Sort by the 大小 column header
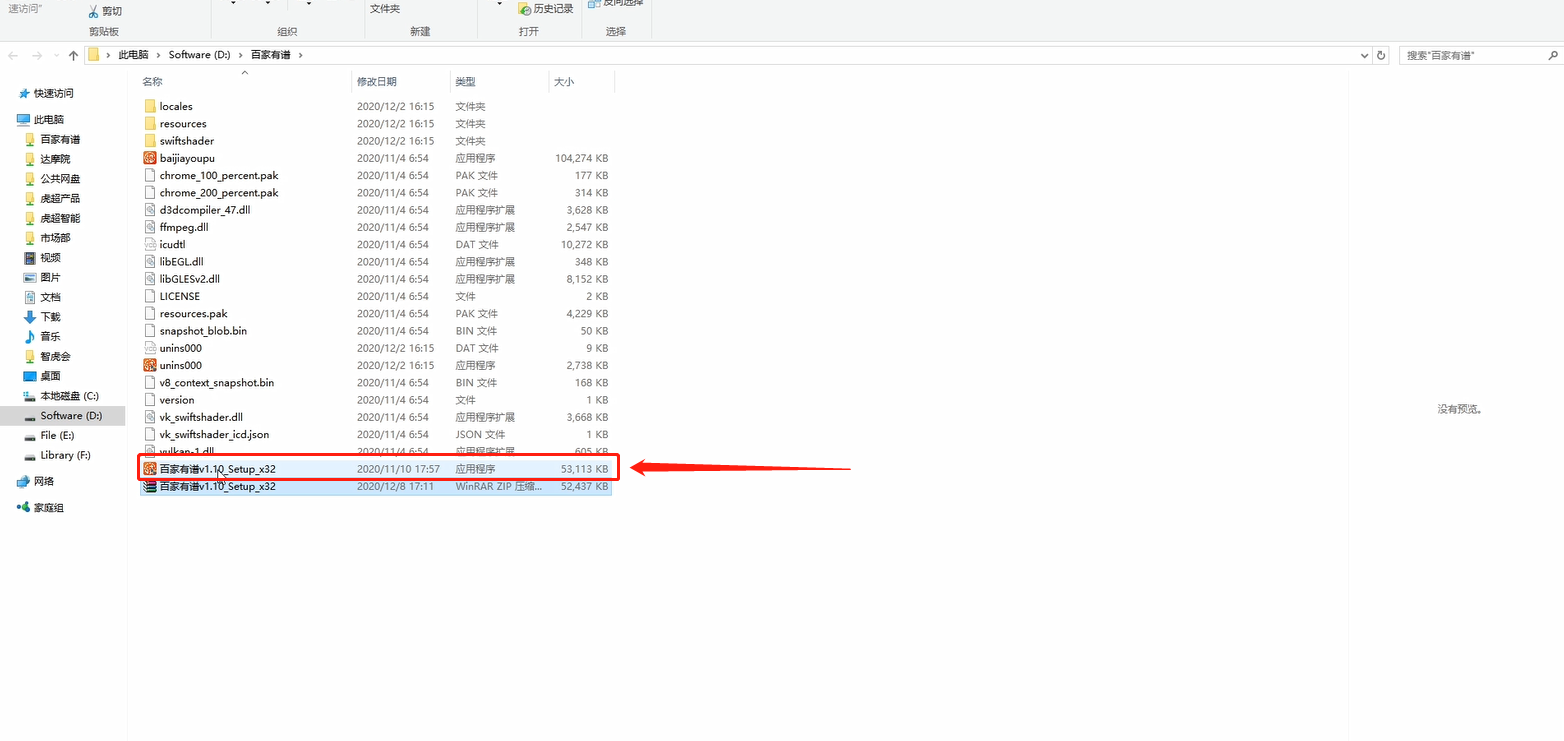Image resolution: width=1564 pixels, height=741 pixels. 564,81
